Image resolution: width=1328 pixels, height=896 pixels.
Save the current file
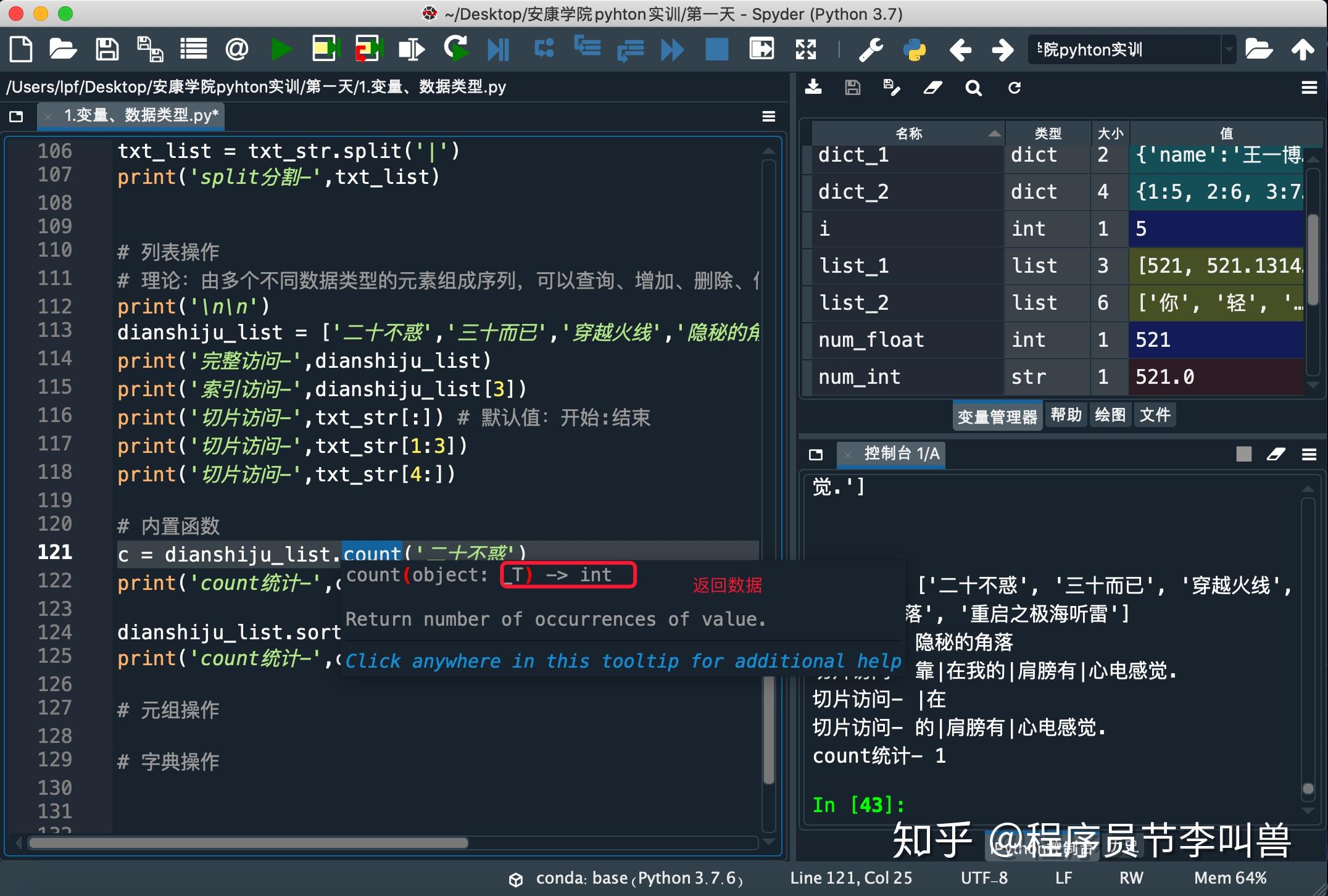click(x=107, y=49)
